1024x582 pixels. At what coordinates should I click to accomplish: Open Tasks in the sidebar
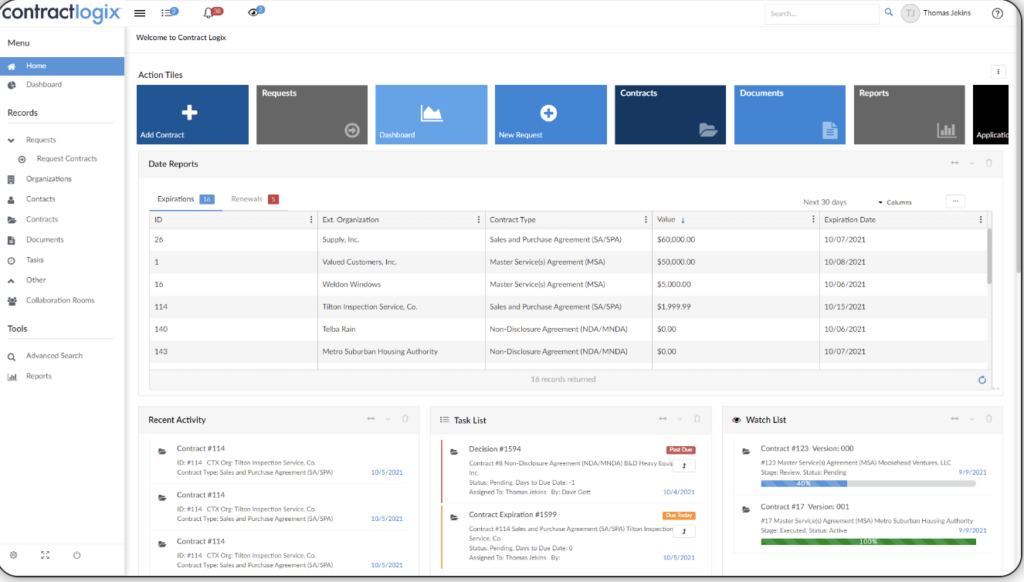pos(35,260)
